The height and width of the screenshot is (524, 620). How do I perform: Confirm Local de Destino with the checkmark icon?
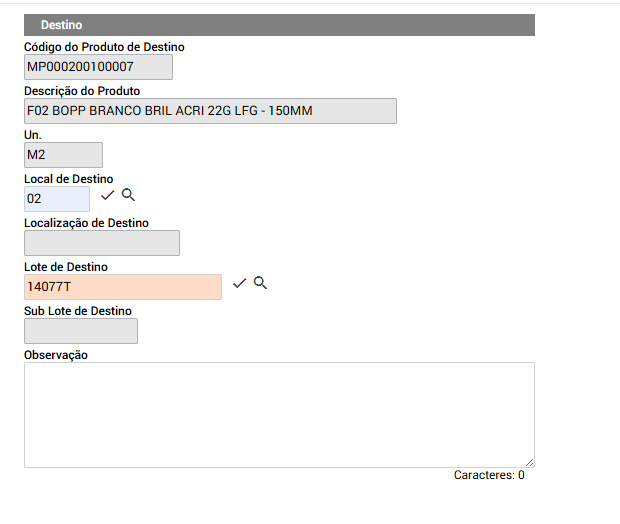tap(107, 195)
